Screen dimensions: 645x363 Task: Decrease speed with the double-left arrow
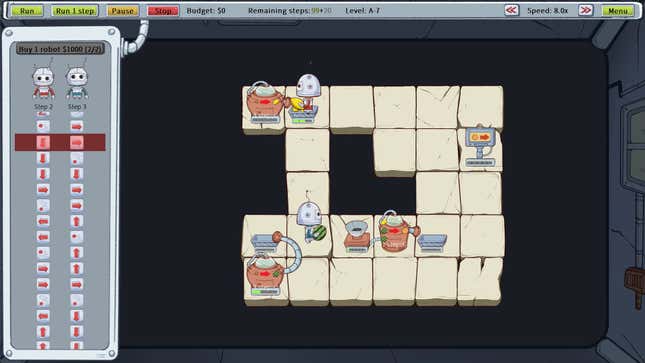pos(511,10)
